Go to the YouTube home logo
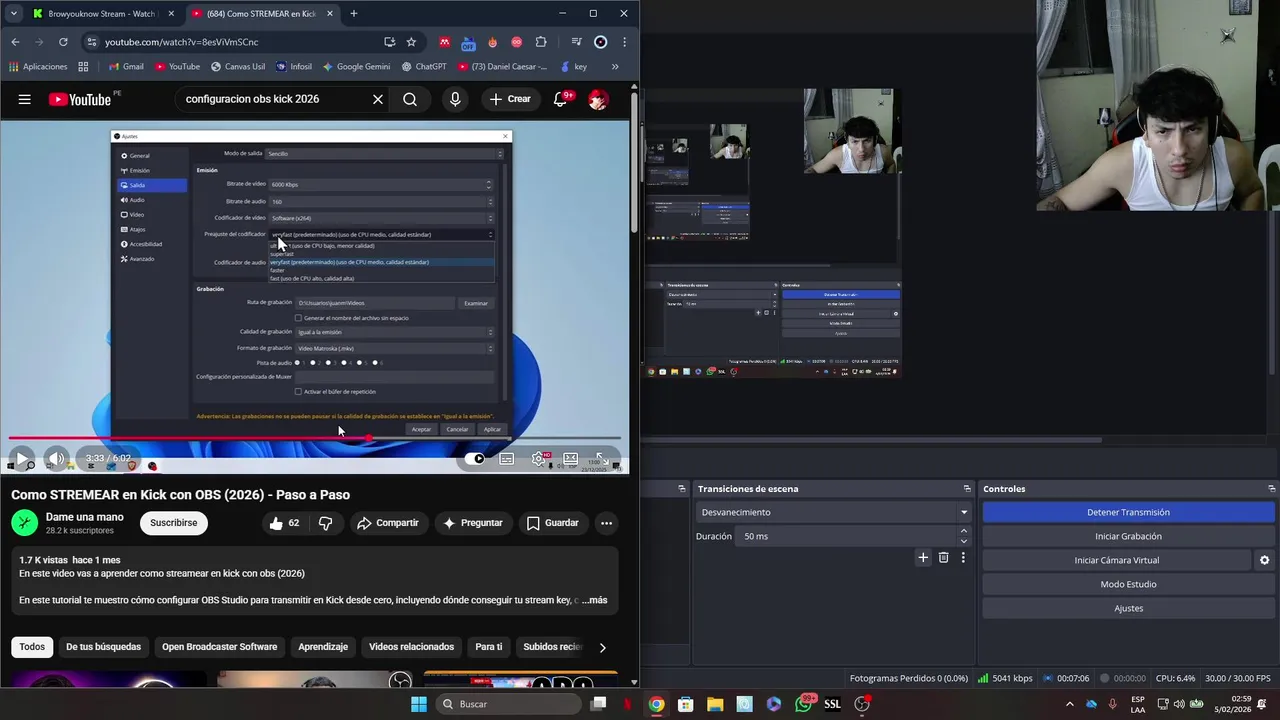This screenshot has height=720, width=1280. point(80,99)
